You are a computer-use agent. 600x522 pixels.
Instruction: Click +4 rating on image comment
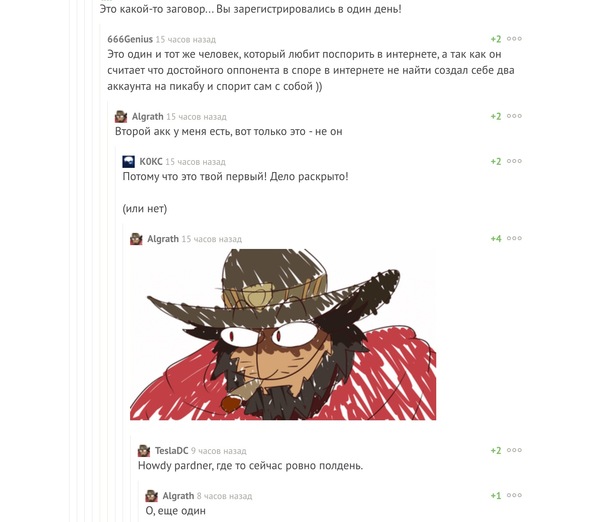[x=496, y=238]
